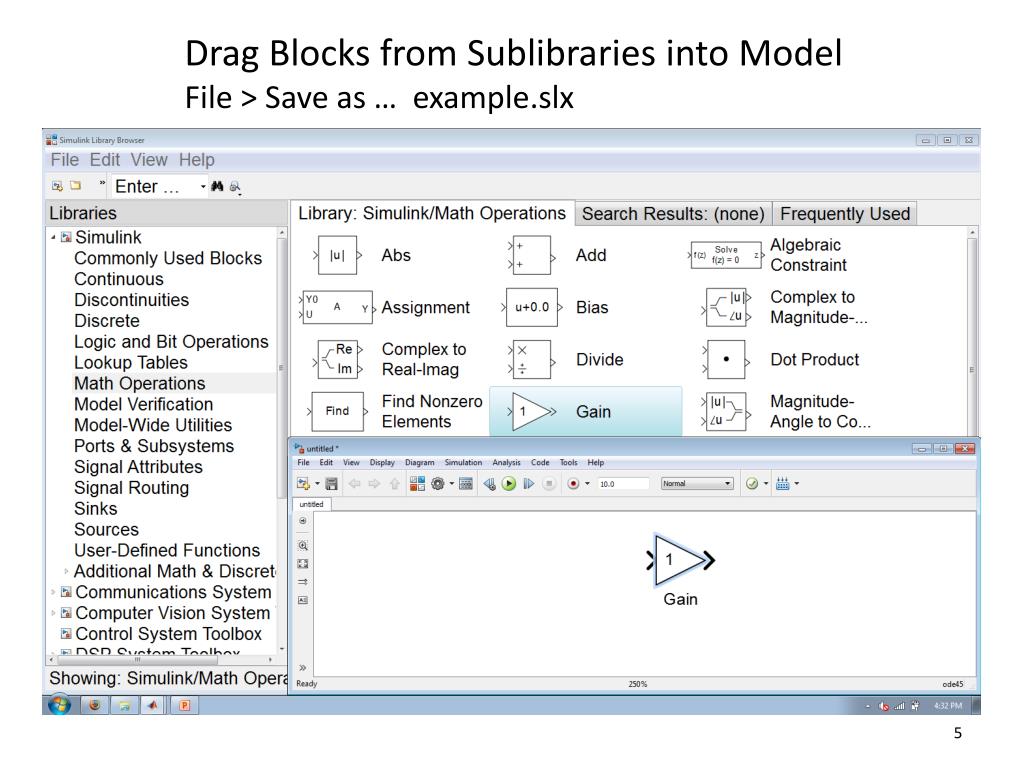Screen dimensions: 1024x768
Task: Open the Analysis menu in model window
Action: point(506,462)
